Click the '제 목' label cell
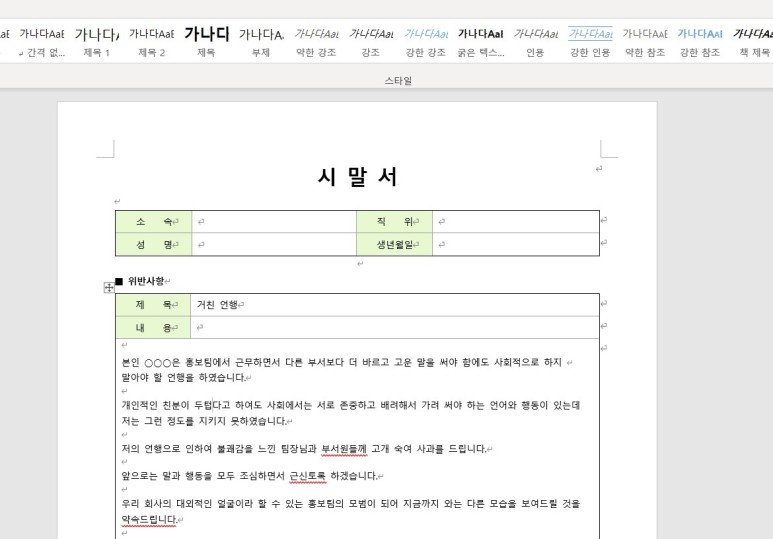The width and height of the screenshot is (773, 539). pos(153,305)
